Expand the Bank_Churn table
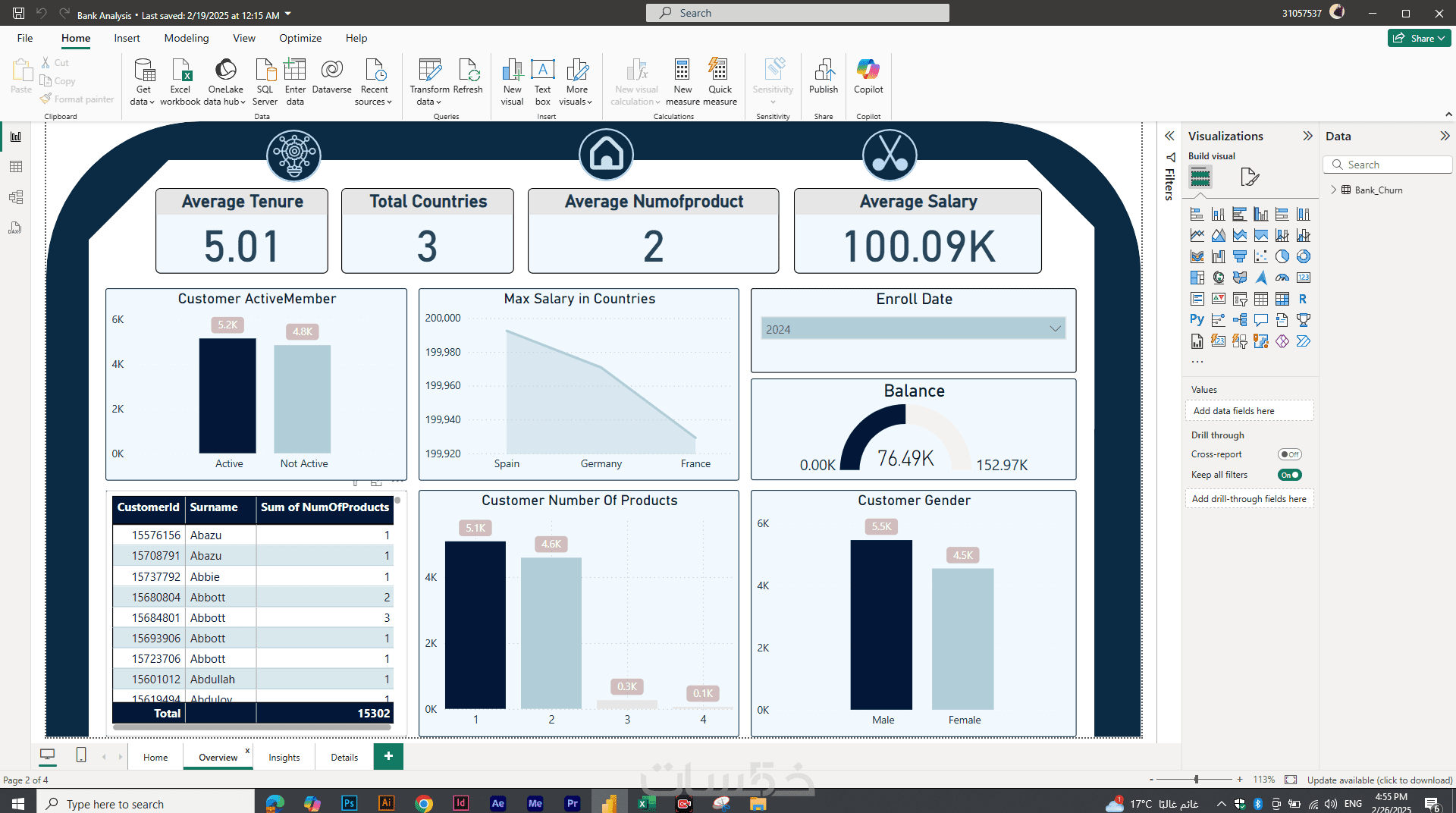Viewport: 1456px width, 813px height. pyautogui.click(x=1334, y=190)
